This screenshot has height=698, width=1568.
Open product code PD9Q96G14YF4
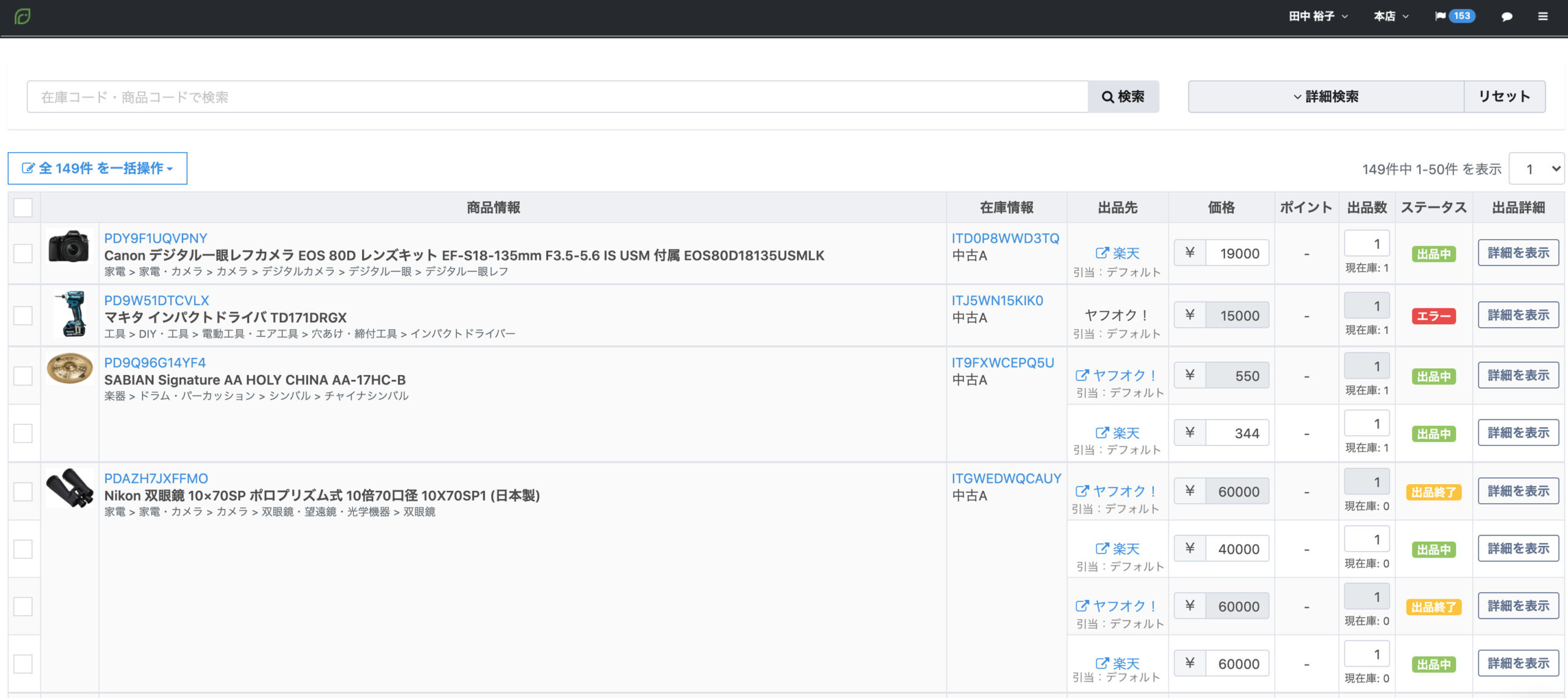[155, 363]
